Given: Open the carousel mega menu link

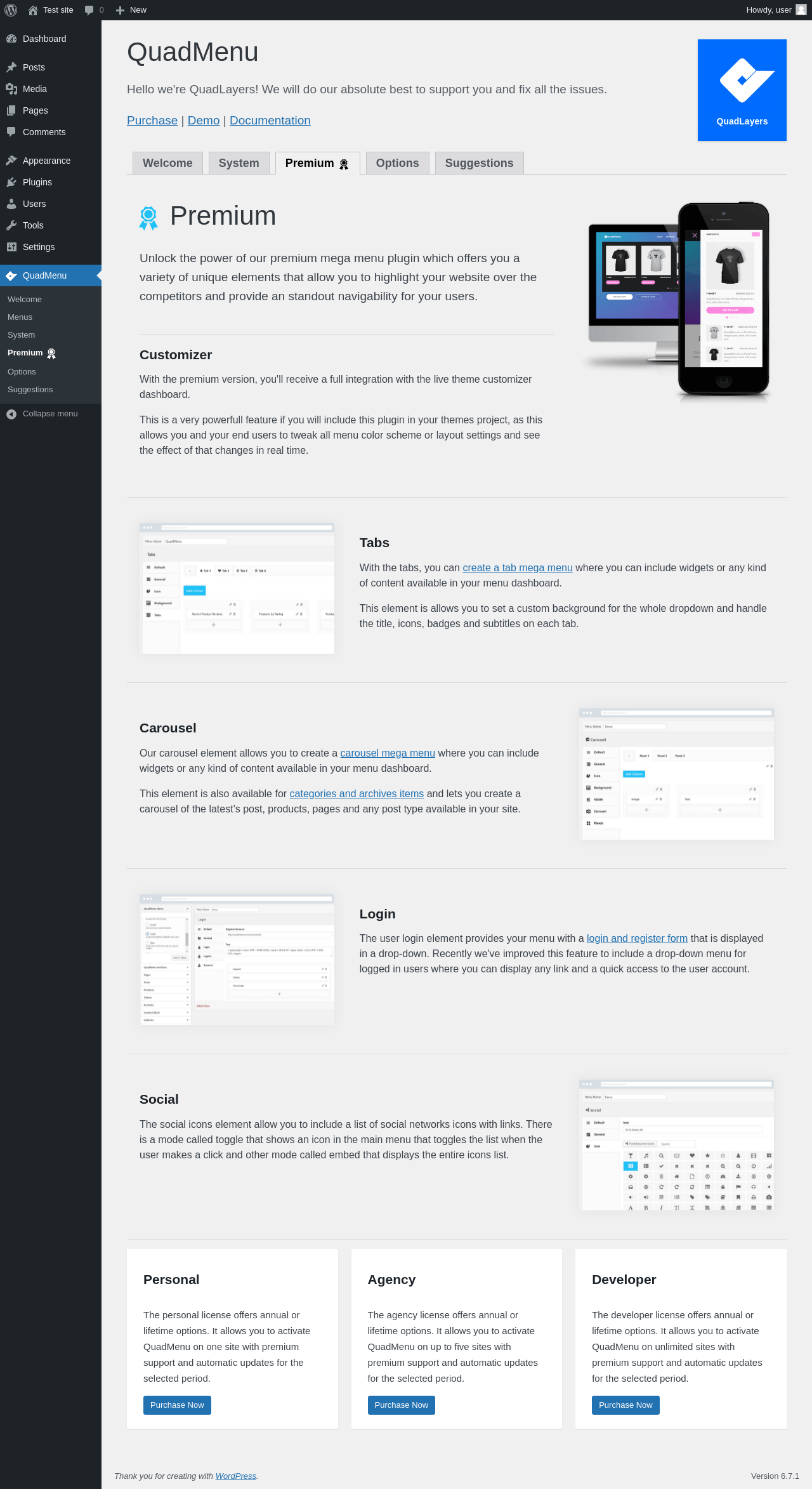Looking at the screenshot, I should click(x=388, y=753).
